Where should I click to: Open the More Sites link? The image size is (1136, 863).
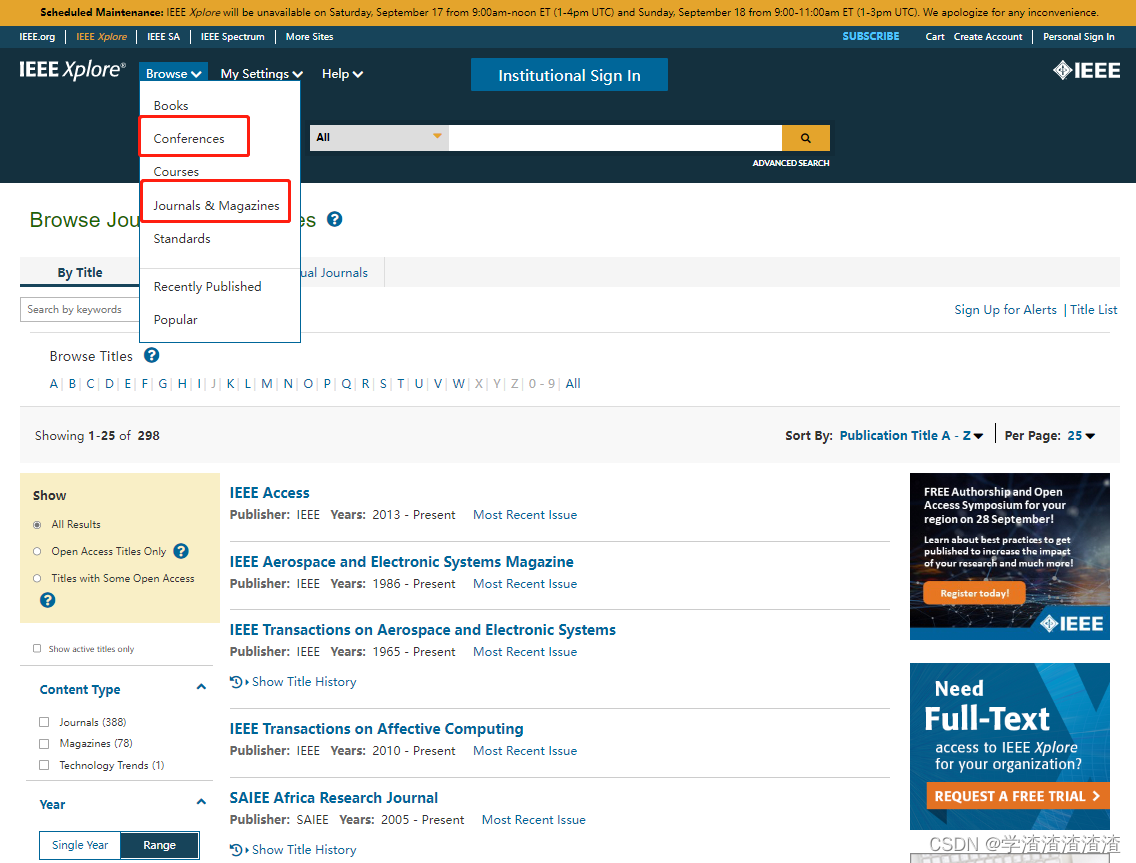309,36
